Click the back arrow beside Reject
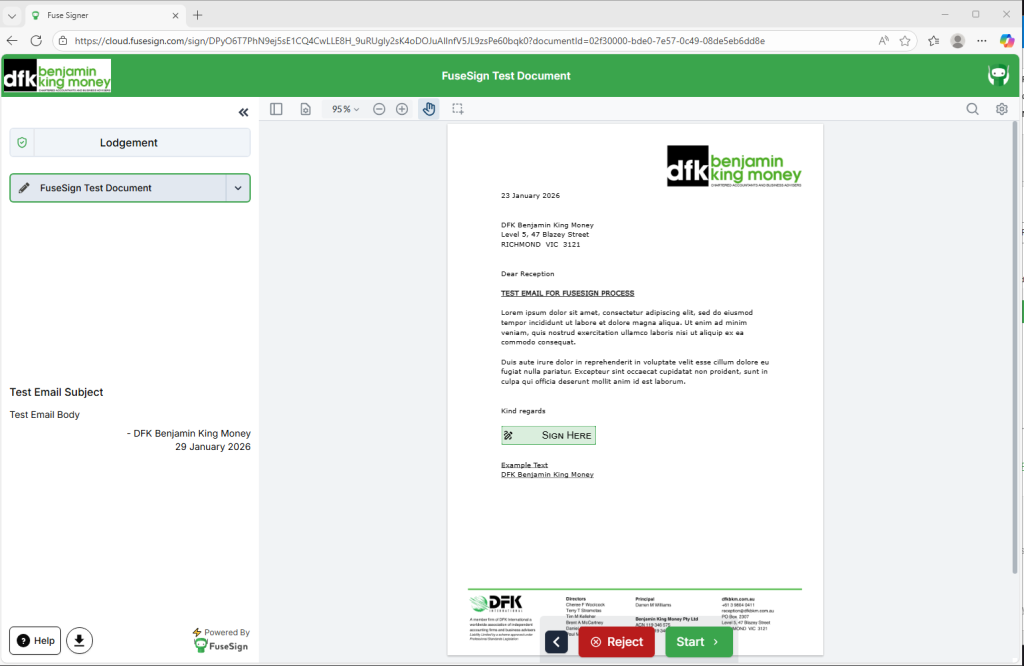 (x=556, y=642)
